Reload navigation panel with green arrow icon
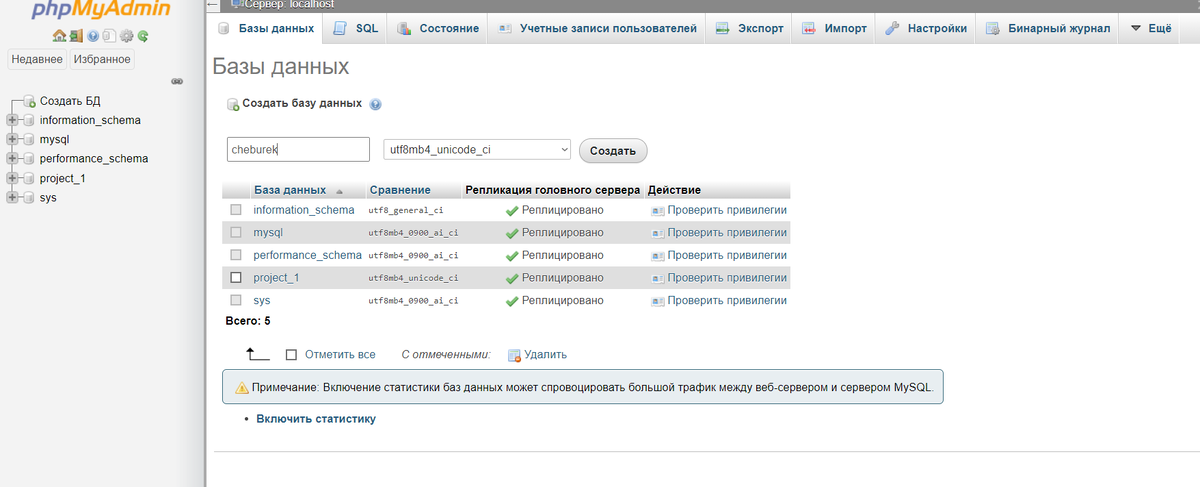This screenshot has height=487, width=1200. pyautogui.click(x=143, y=36)
